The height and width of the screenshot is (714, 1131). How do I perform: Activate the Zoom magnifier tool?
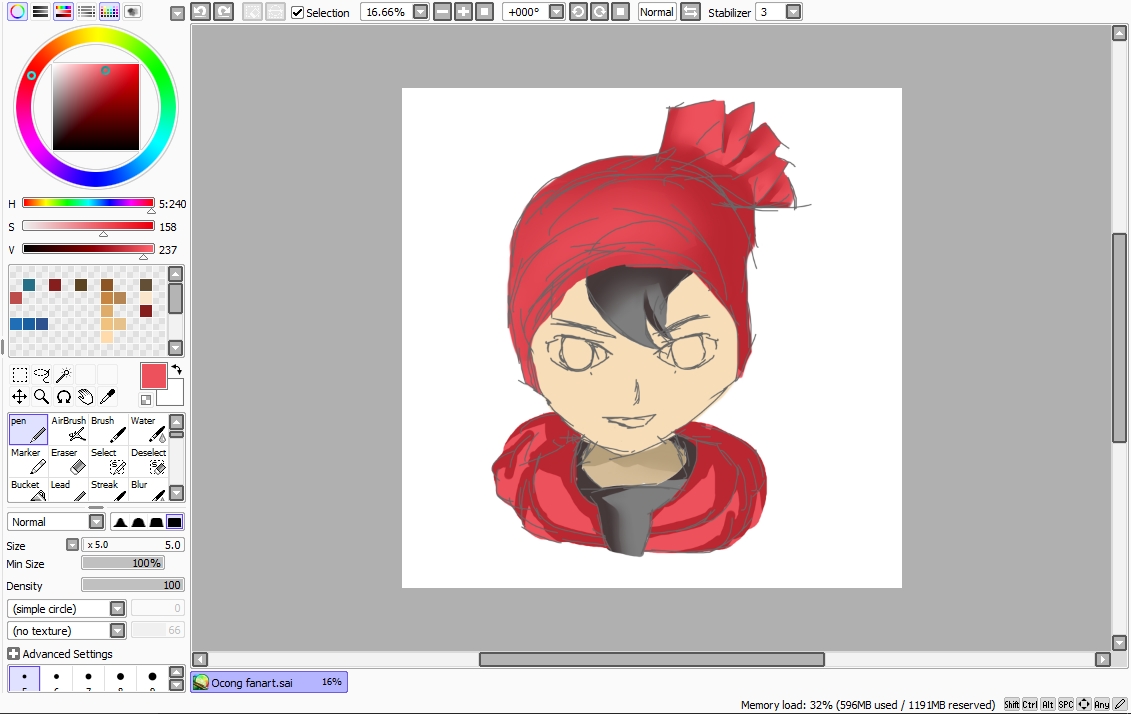click(40, 396)
